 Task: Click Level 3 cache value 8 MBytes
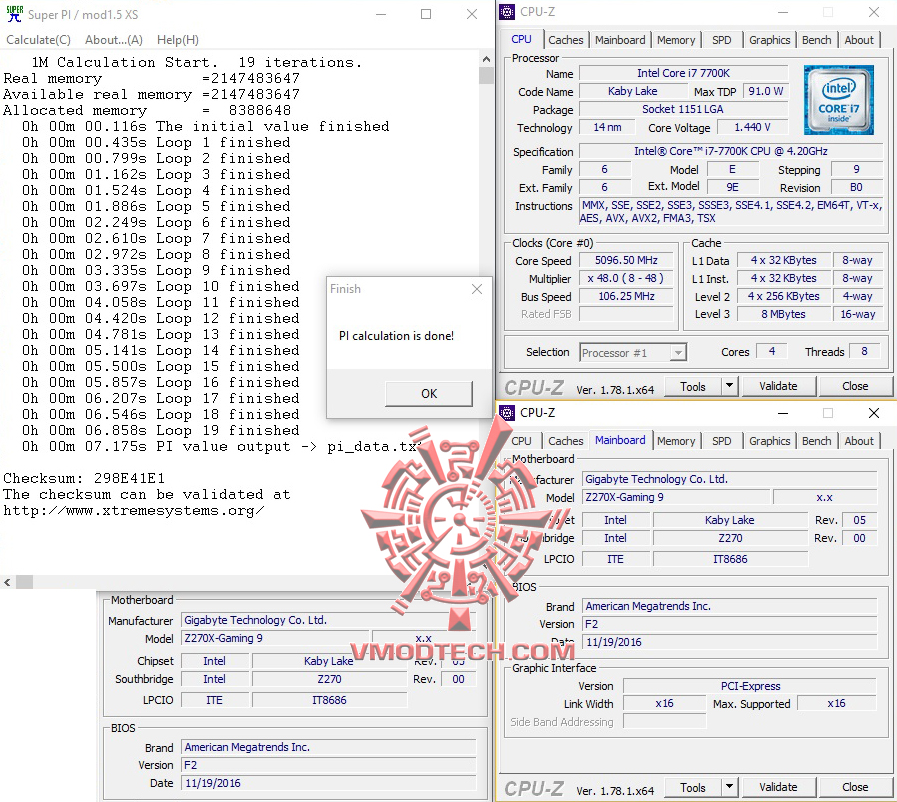[783, 314]
